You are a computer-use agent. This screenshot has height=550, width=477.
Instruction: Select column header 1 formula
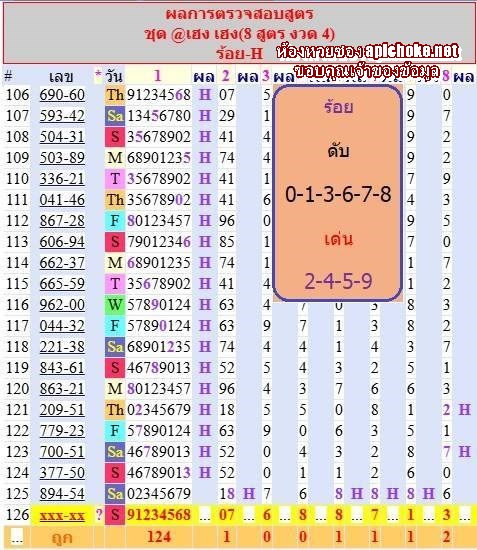(x=157, y=75)
